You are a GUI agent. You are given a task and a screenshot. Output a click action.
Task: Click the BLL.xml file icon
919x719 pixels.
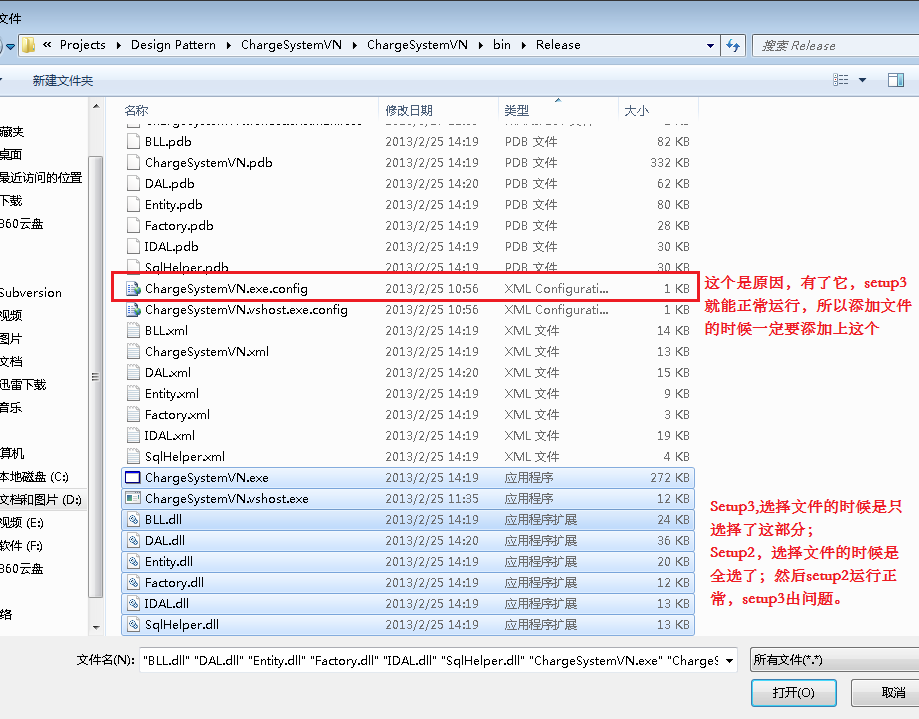pyautogui.click(x=134, y=330)
